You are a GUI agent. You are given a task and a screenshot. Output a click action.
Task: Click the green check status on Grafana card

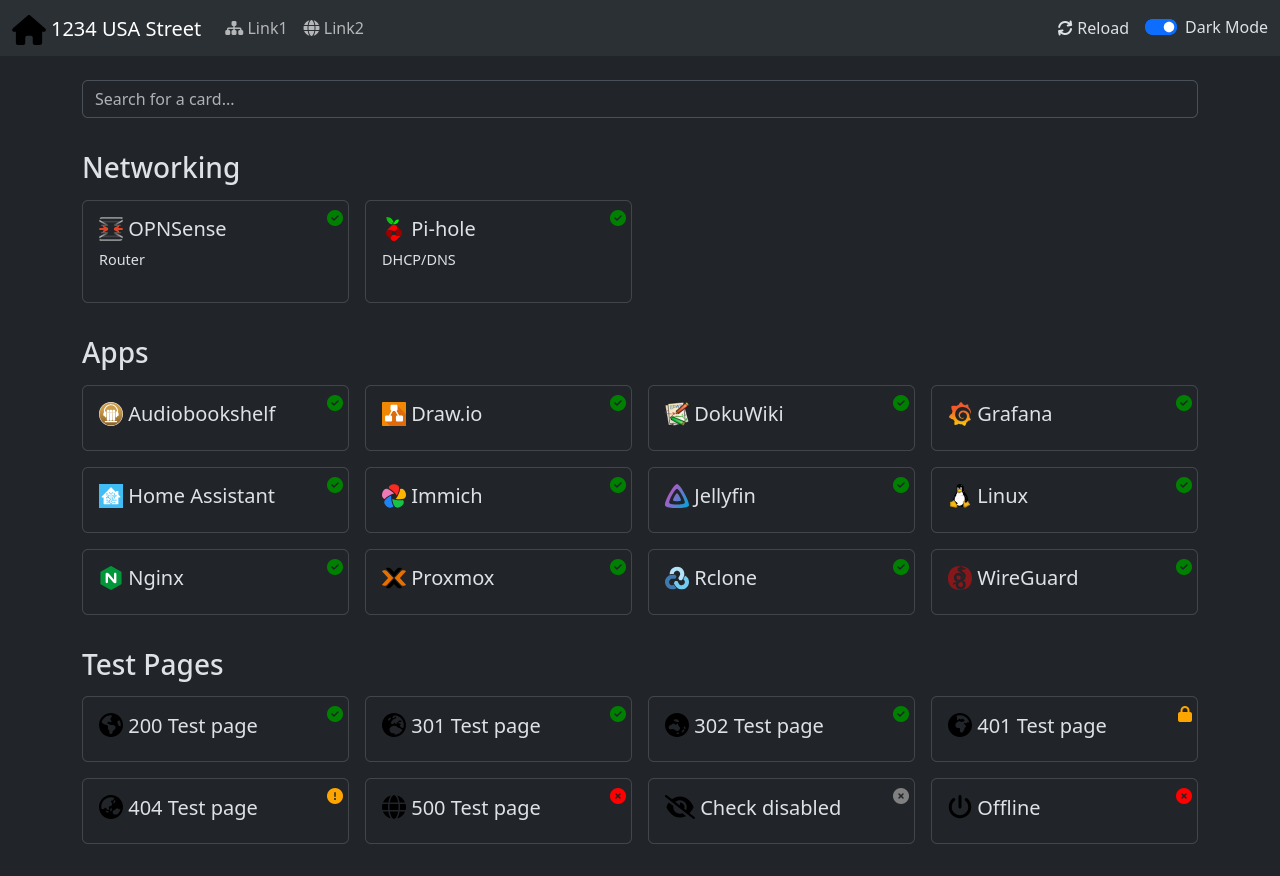(x=1184, y=403)
